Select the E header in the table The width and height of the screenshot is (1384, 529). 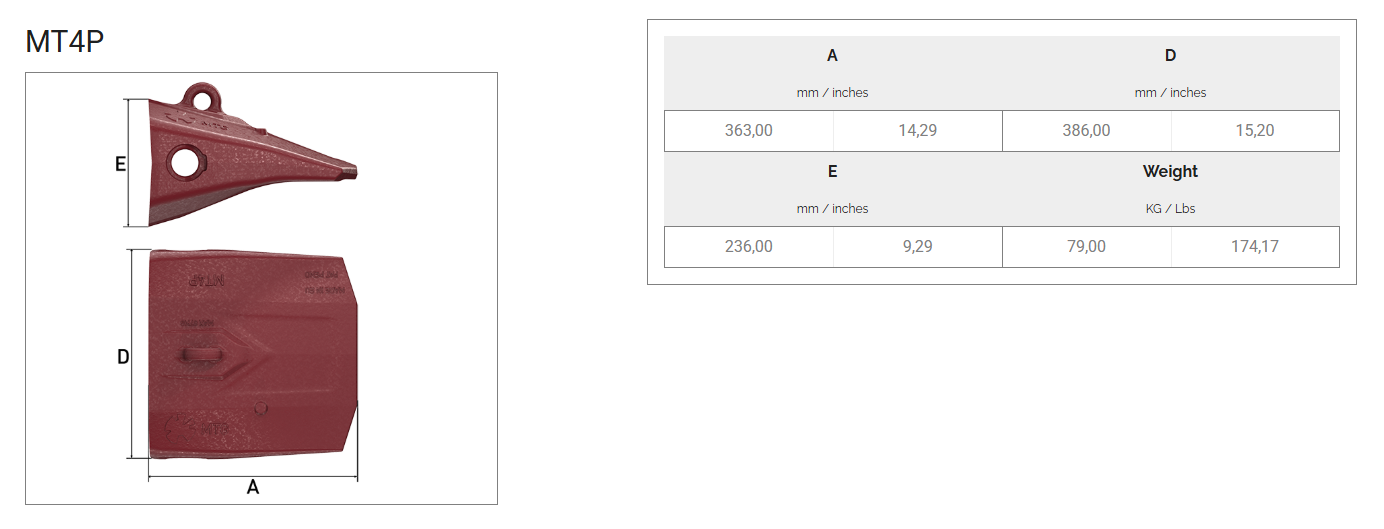pos(832,172)
